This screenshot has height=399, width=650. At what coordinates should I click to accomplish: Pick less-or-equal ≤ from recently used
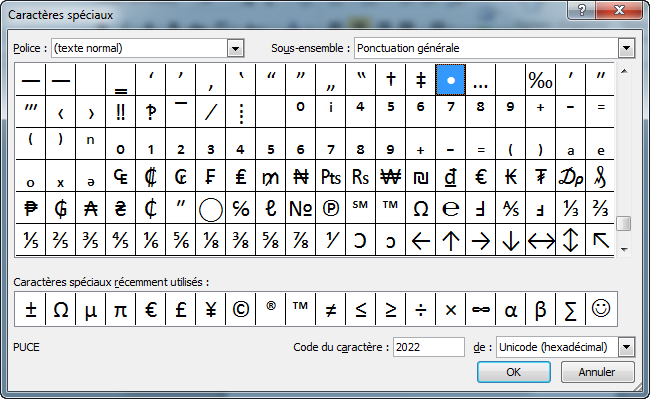pyautogui.click(x=361, y=309)
